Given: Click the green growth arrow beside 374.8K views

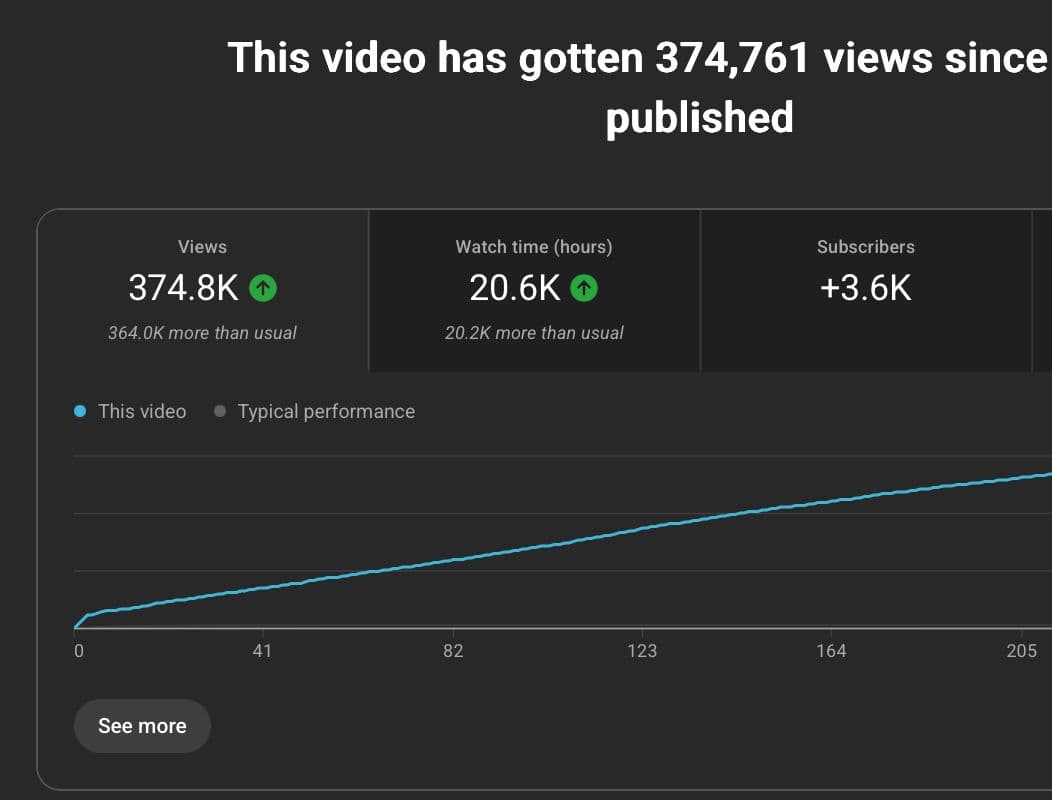Looking at the screenshot, I should tap(262, 288).
